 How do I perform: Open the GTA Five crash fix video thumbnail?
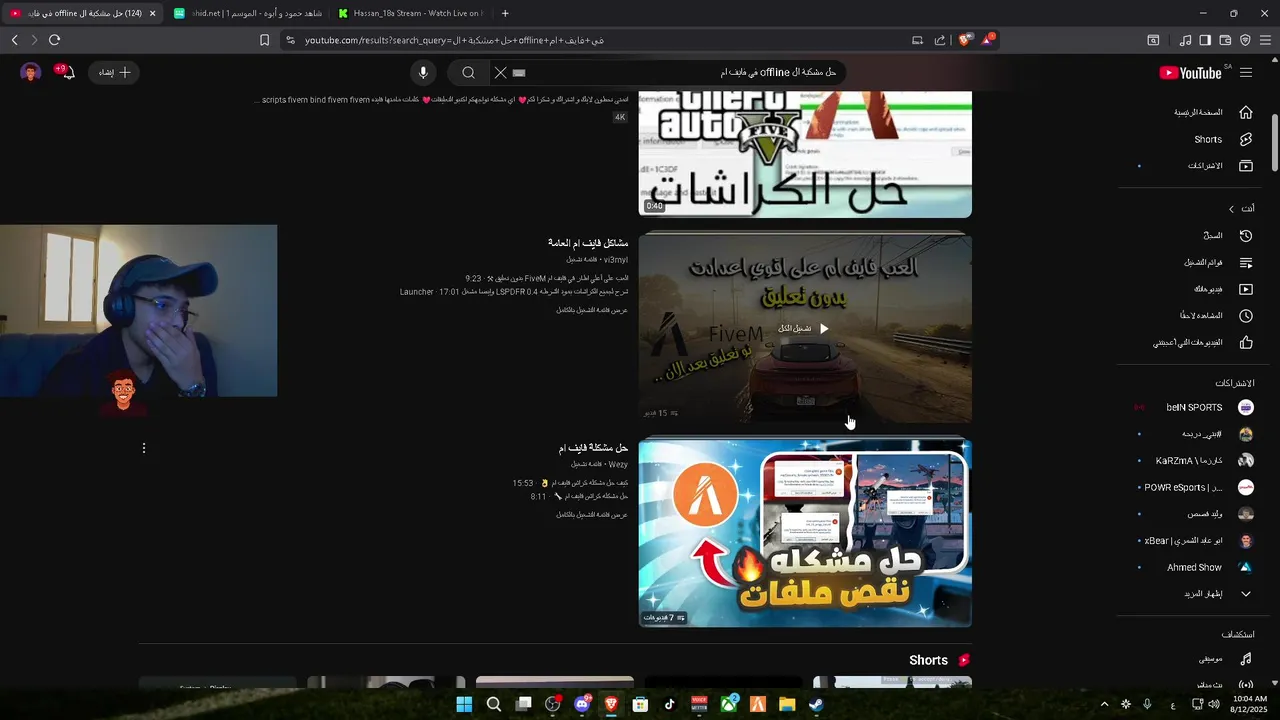(805, 154)
